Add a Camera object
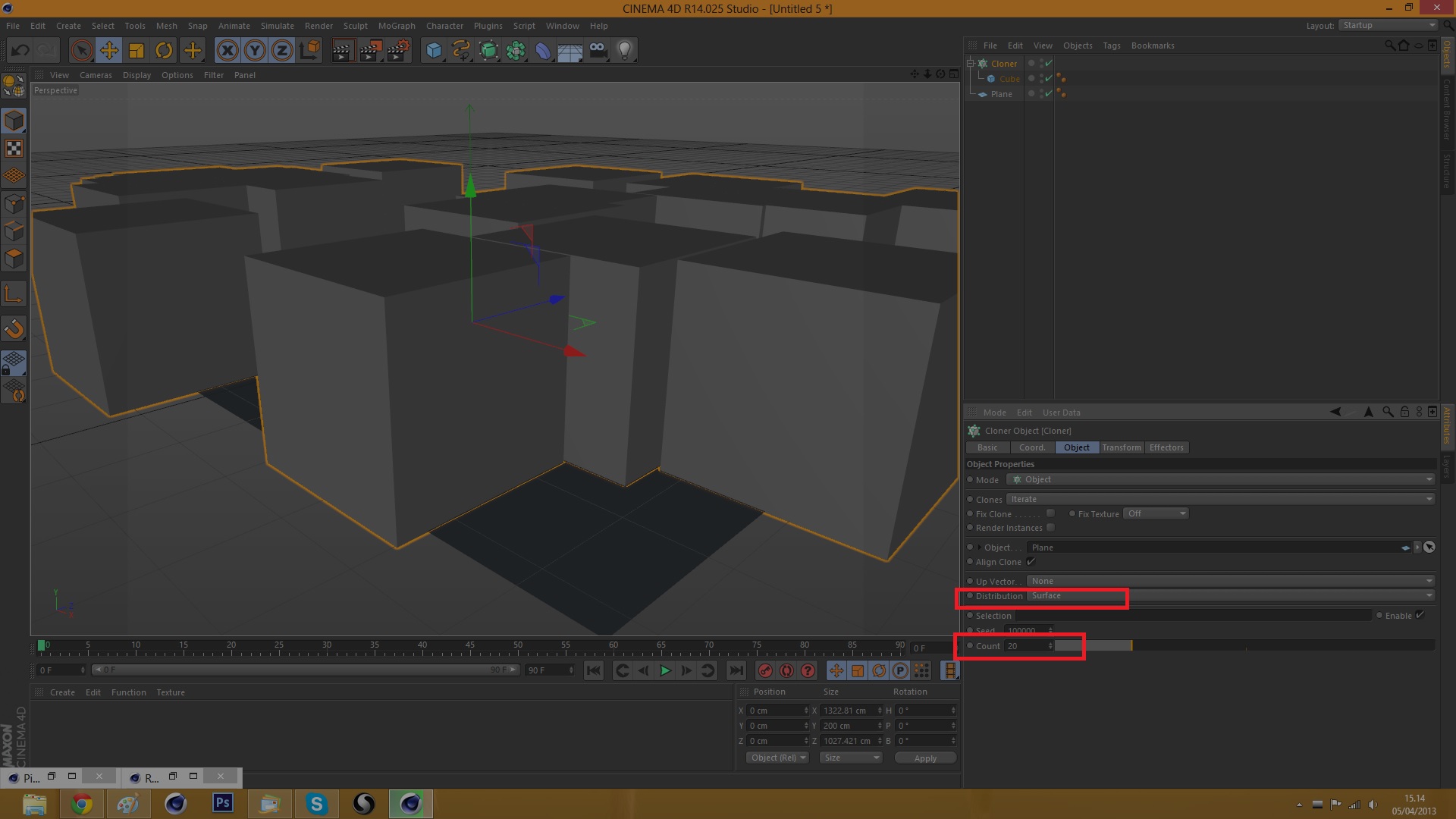Viewport: 1456px width, 819px height. click(x=598, y=51)
